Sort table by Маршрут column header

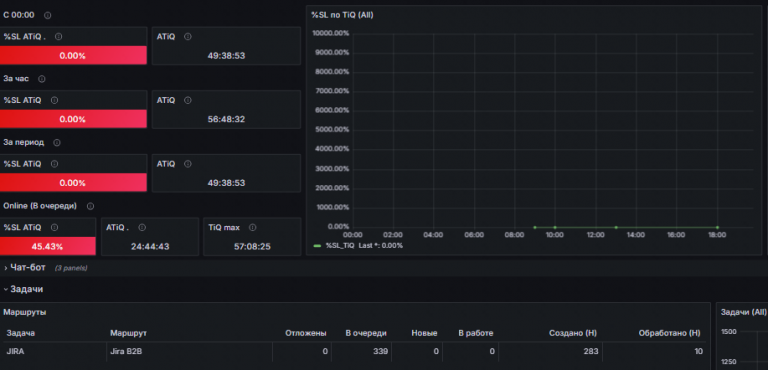click(x=128, y=333)
